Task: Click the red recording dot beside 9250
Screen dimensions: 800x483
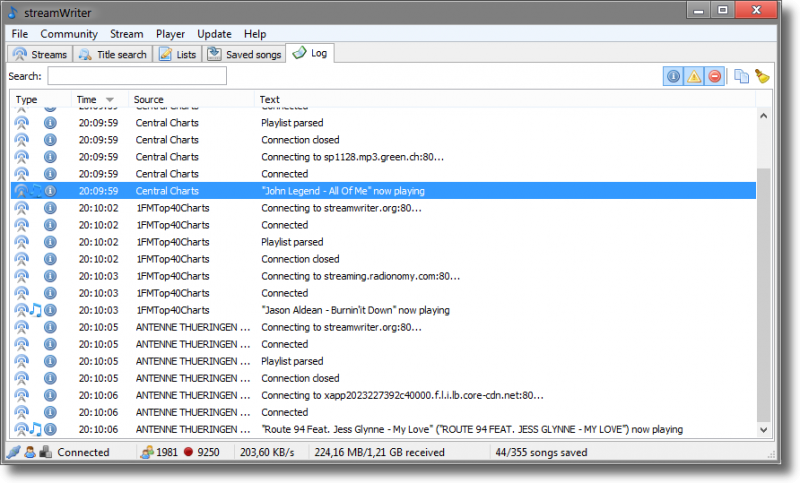Action: (188, 452)
